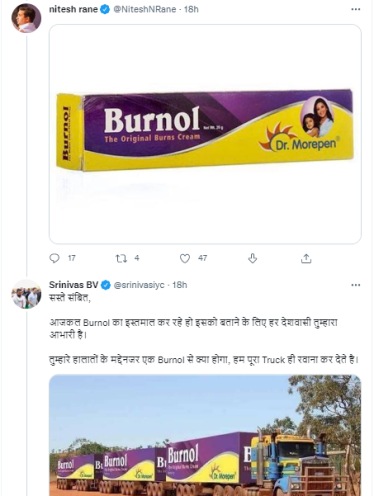Click the download icon under Burnol image tweet
The image size is (374, 496).
[253, 258]
